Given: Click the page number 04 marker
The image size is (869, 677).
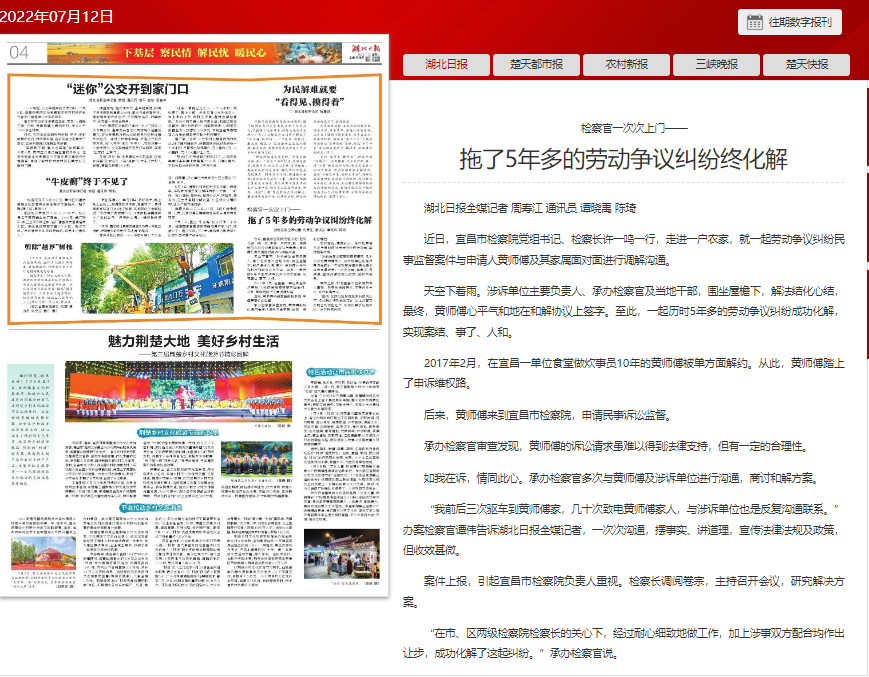Looking at the screenshot, I should pos(20,52).
